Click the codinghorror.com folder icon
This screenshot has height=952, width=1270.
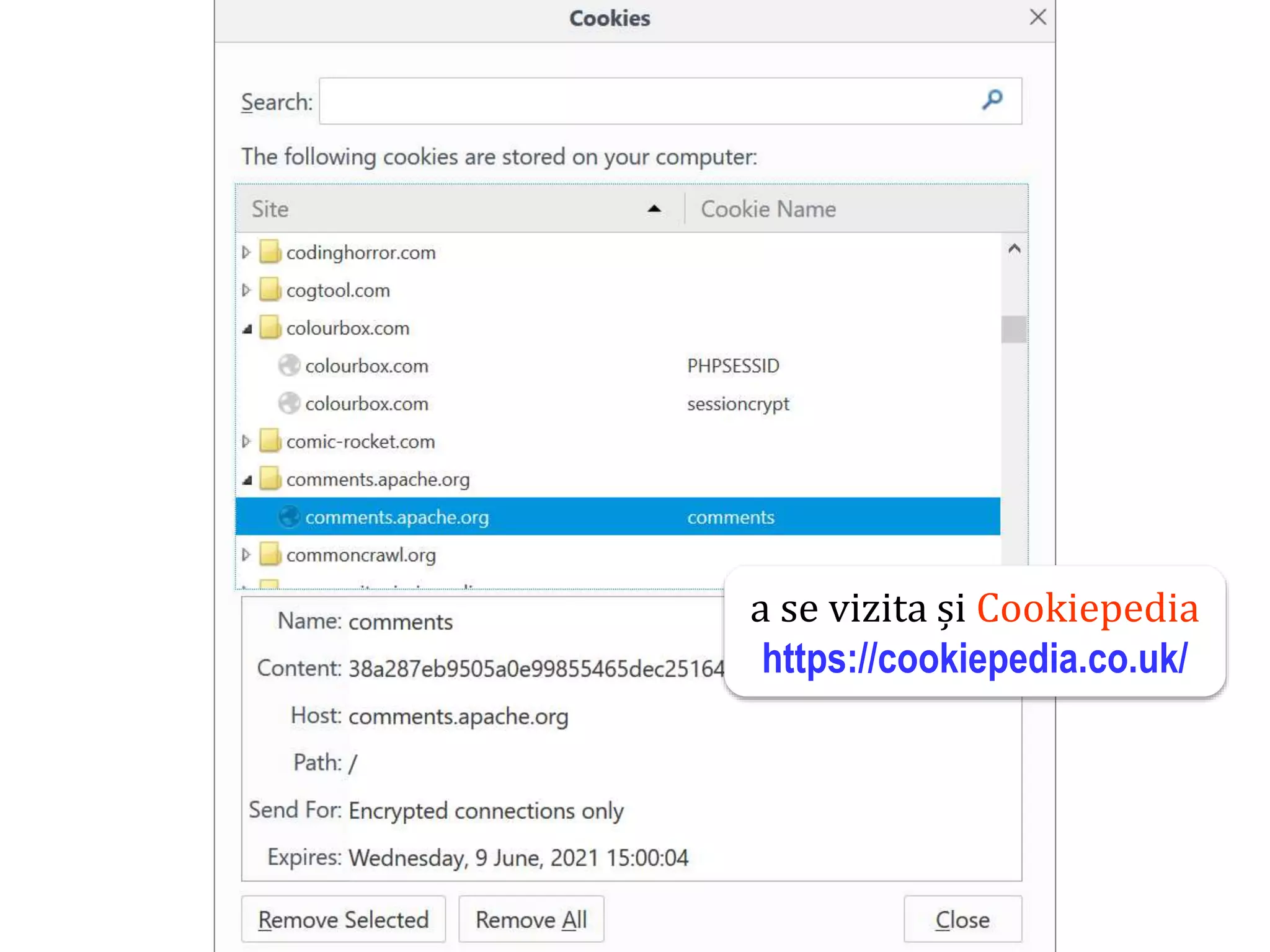270,252
